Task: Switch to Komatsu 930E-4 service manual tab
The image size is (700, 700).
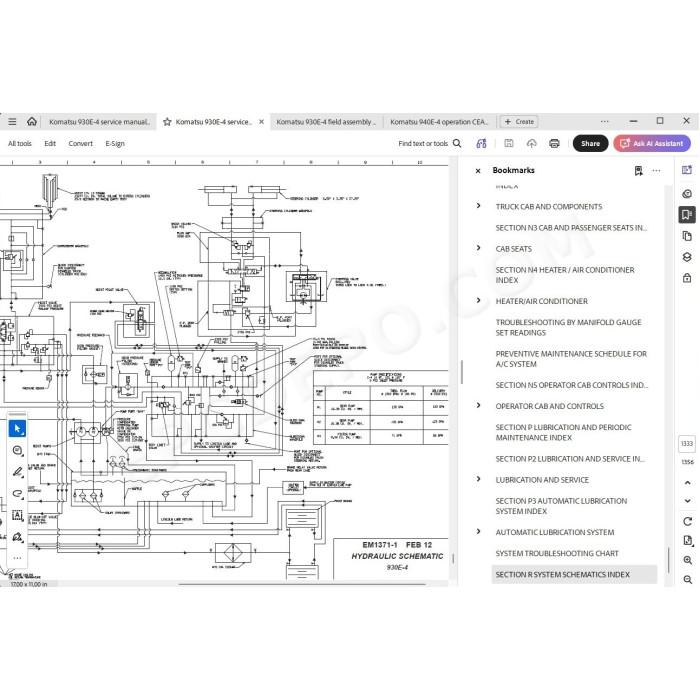Action: point(99,121)
